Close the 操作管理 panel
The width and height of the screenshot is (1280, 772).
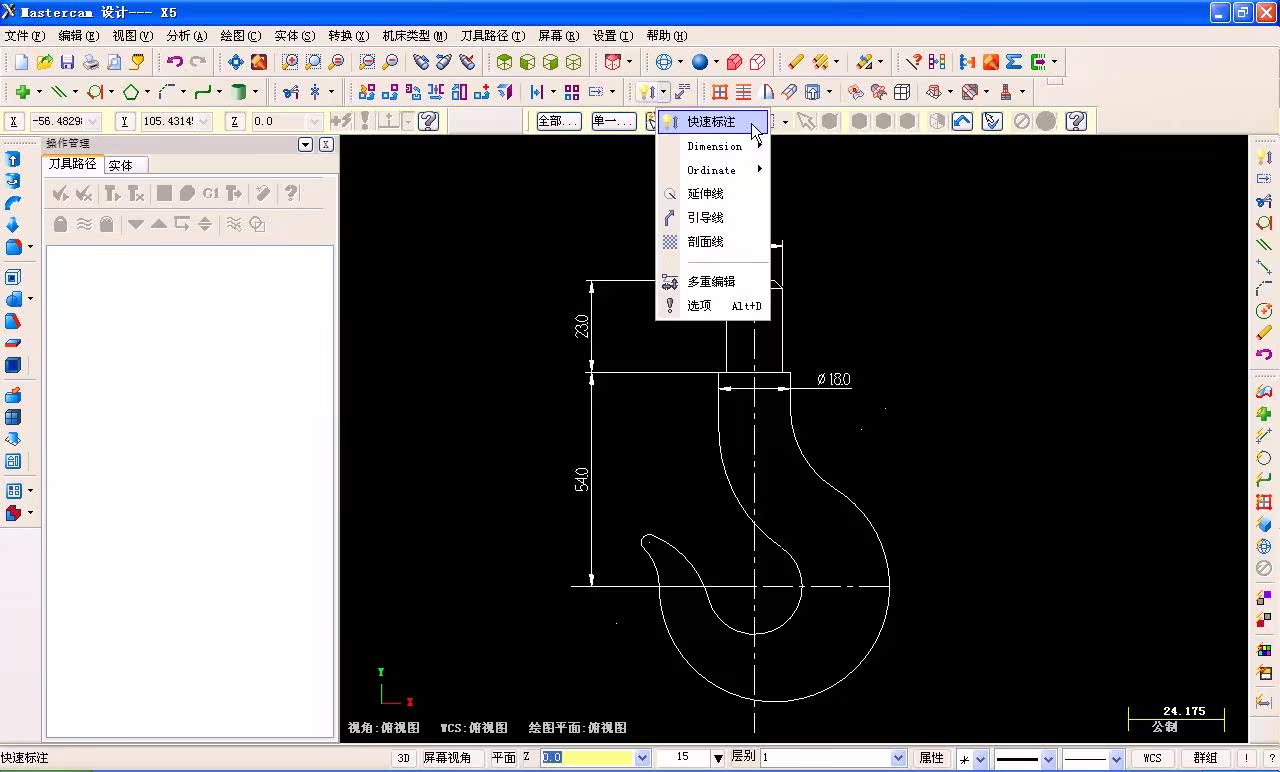point(326,144)
